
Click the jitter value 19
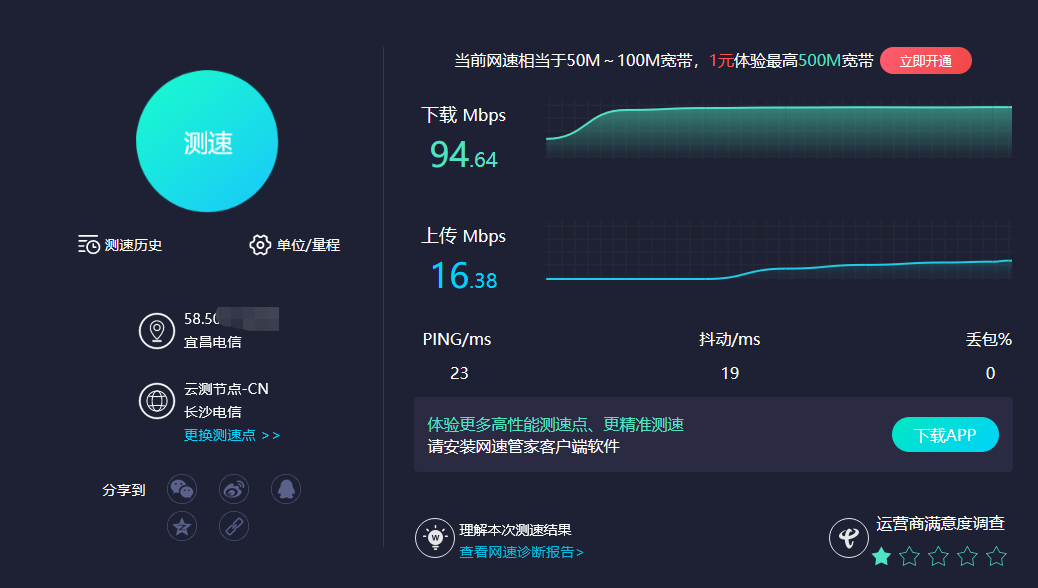pyautogui.click(x=730, y=373)
